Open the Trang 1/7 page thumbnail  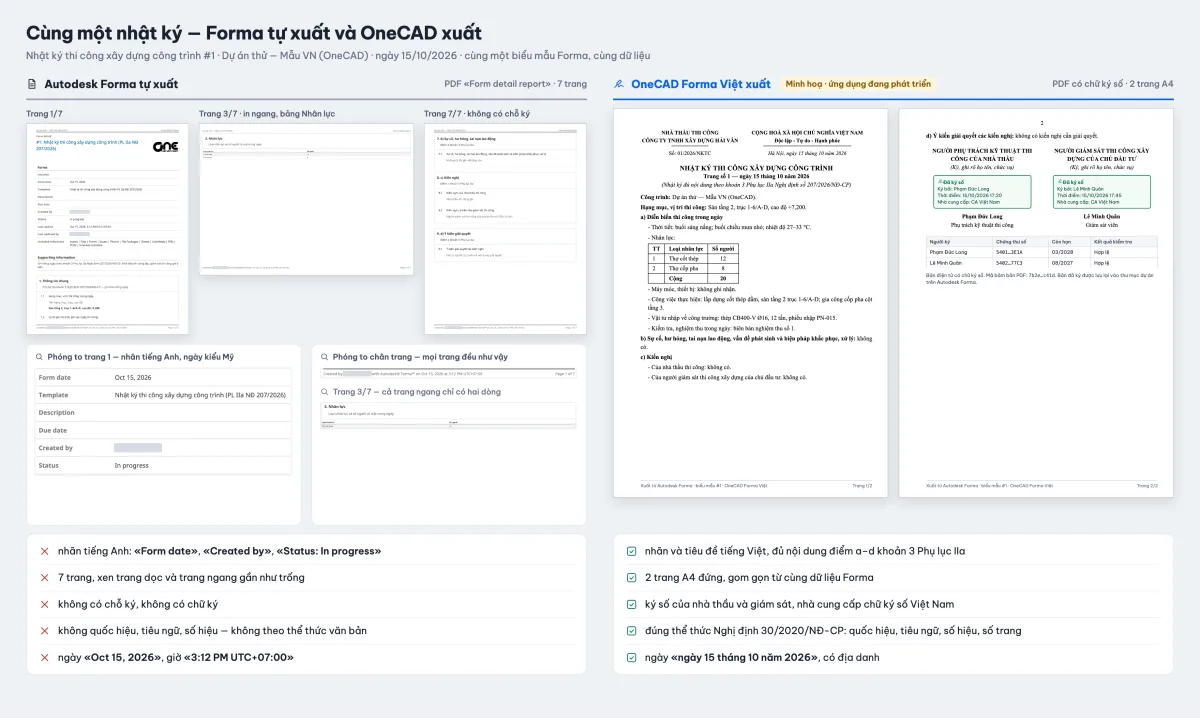(107, 229)
